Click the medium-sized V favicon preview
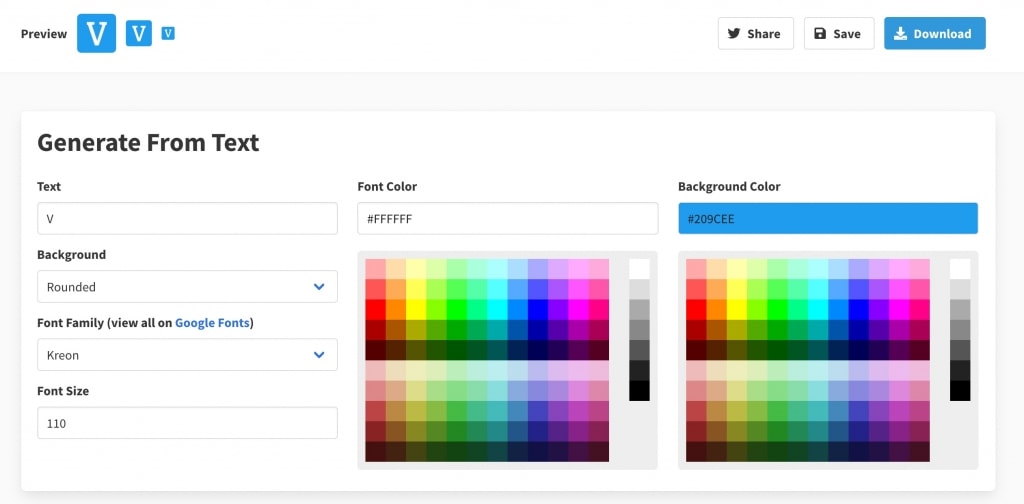 [x=139, y=33]
